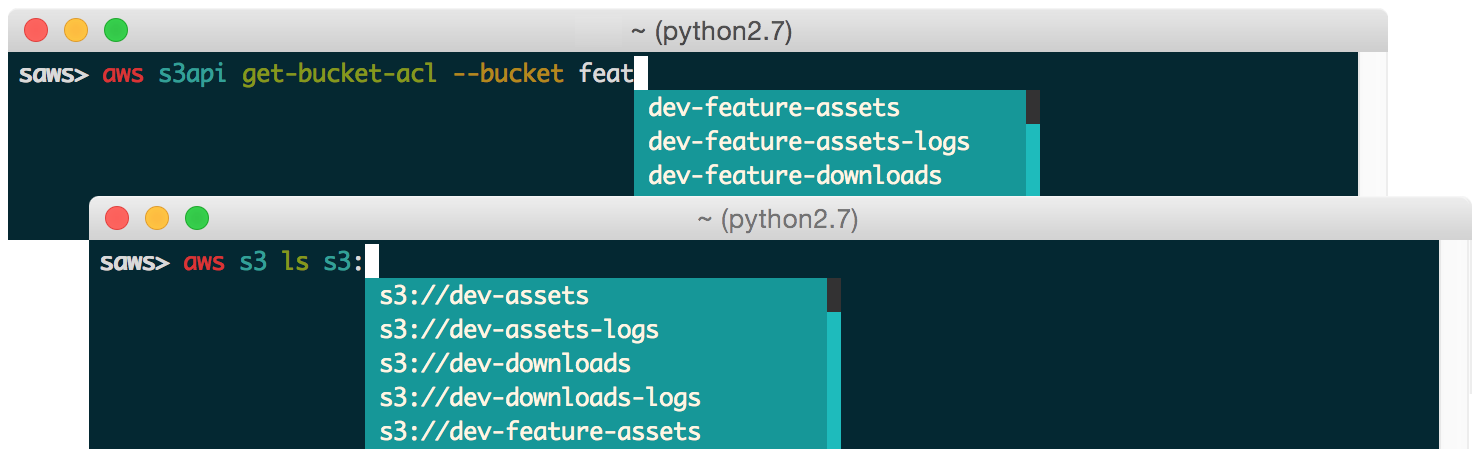Close the back terminal window with red button

tap(36, 30)
